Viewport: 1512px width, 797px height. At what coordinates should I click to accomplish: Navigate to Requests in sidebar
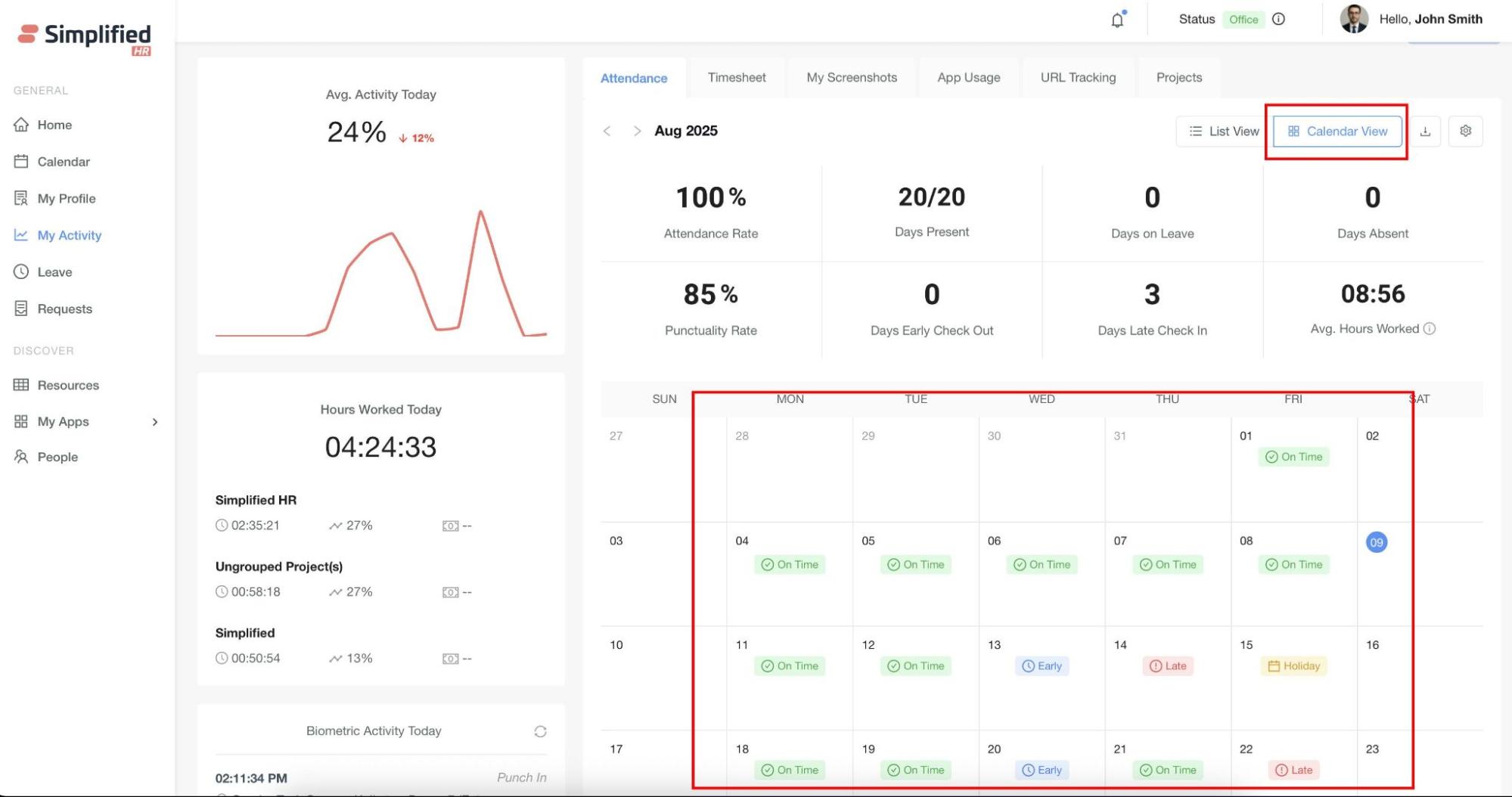(x=64, y=309)
